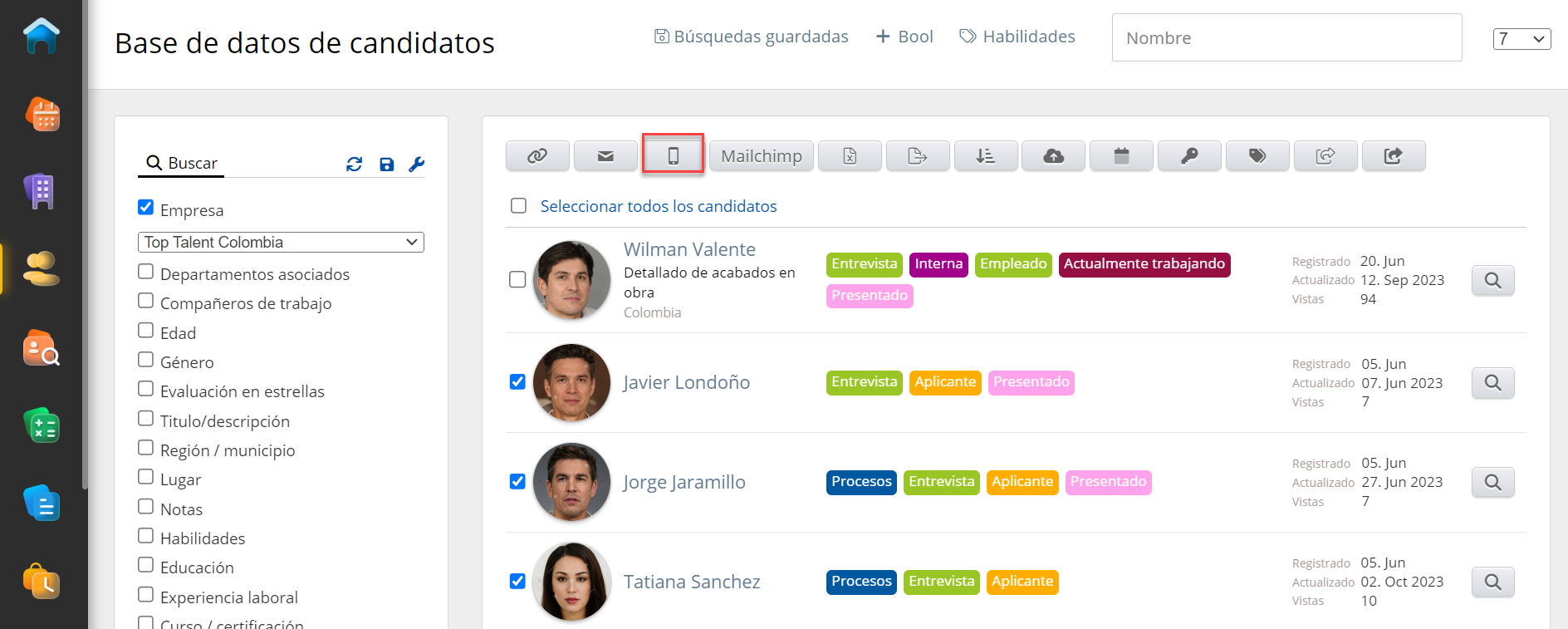This screenshot has width=1568, height=629.
Task: Open the home icon in sidebar
Action: click(42, 36)
